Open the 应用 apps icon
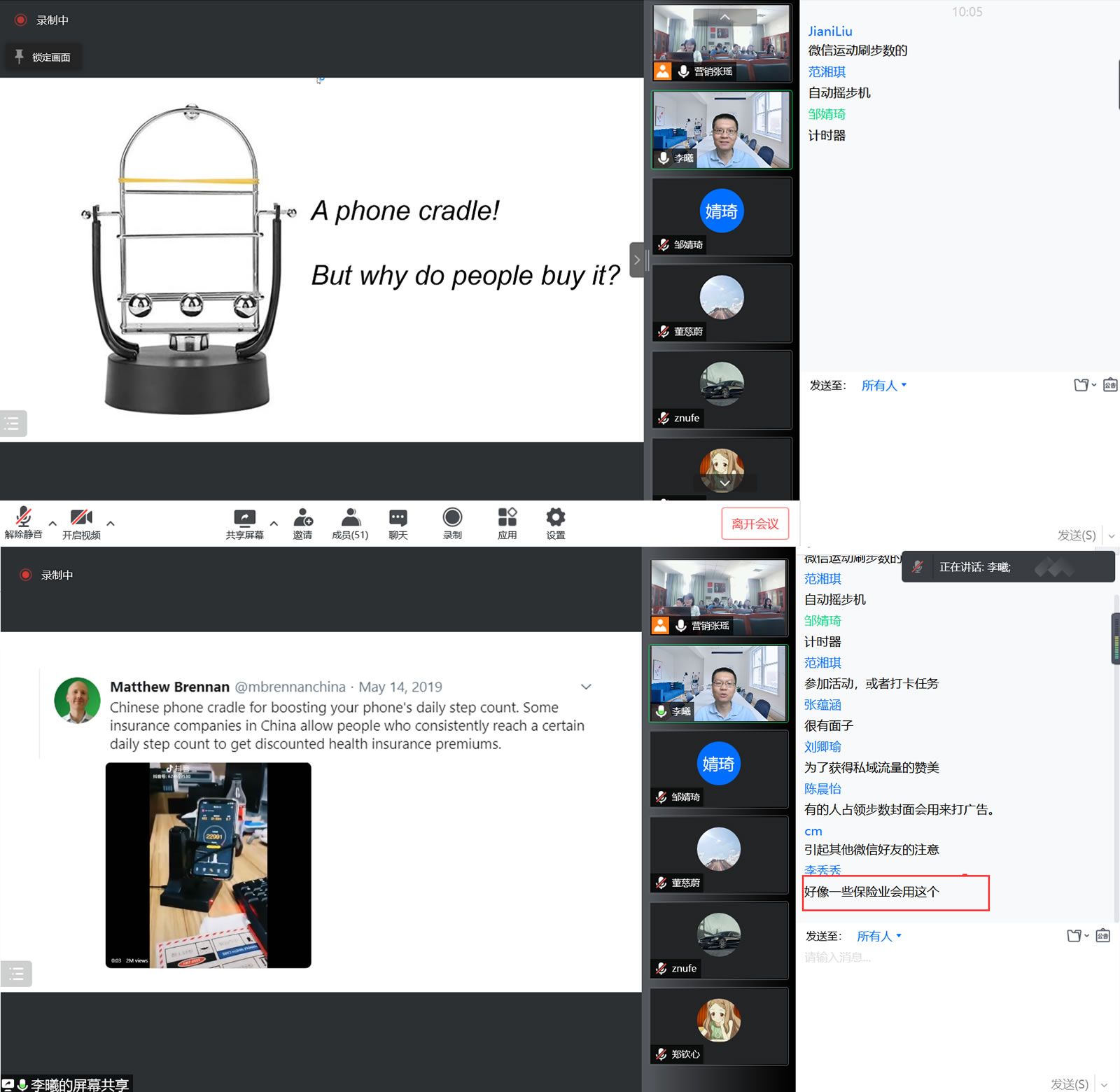The width and height of the screenshot is (1120, 1092). coord(507,522)
